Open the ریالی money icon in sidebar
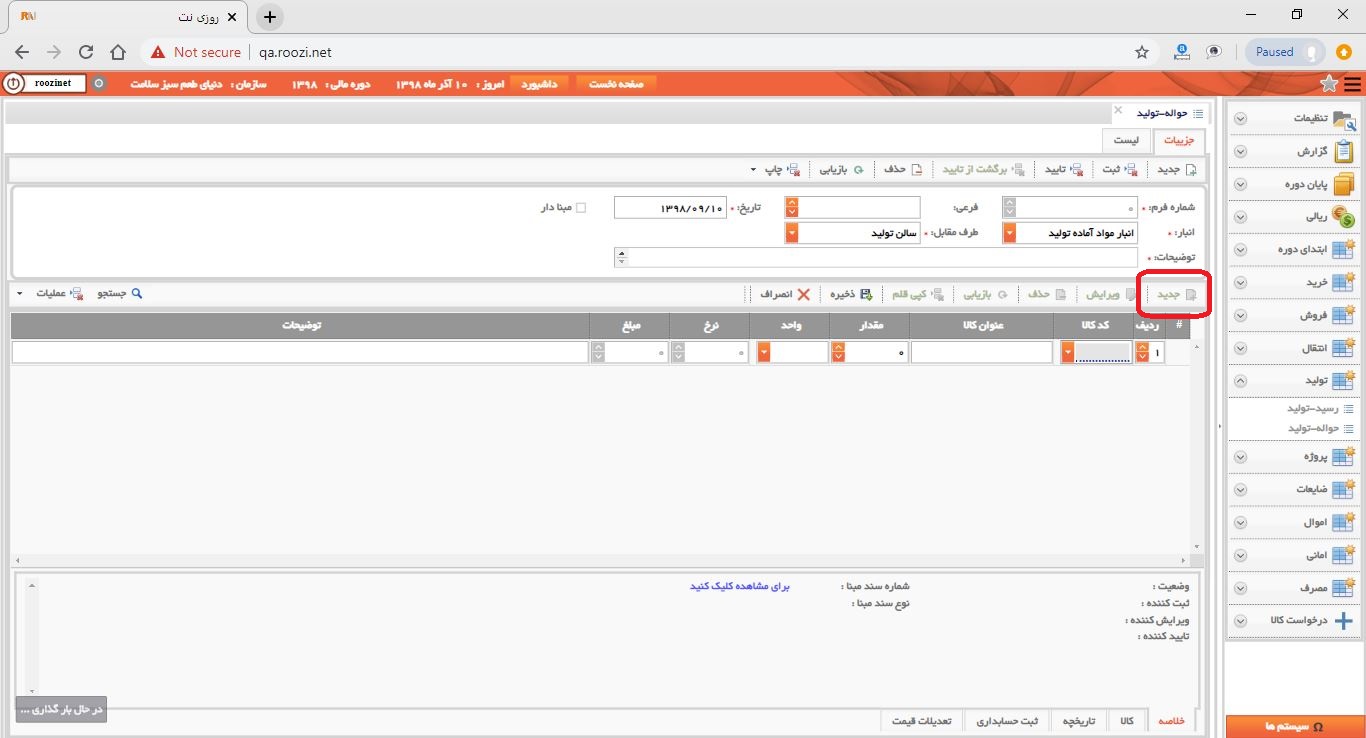This screenshot has width=1366, height=738. point(1344,216)
